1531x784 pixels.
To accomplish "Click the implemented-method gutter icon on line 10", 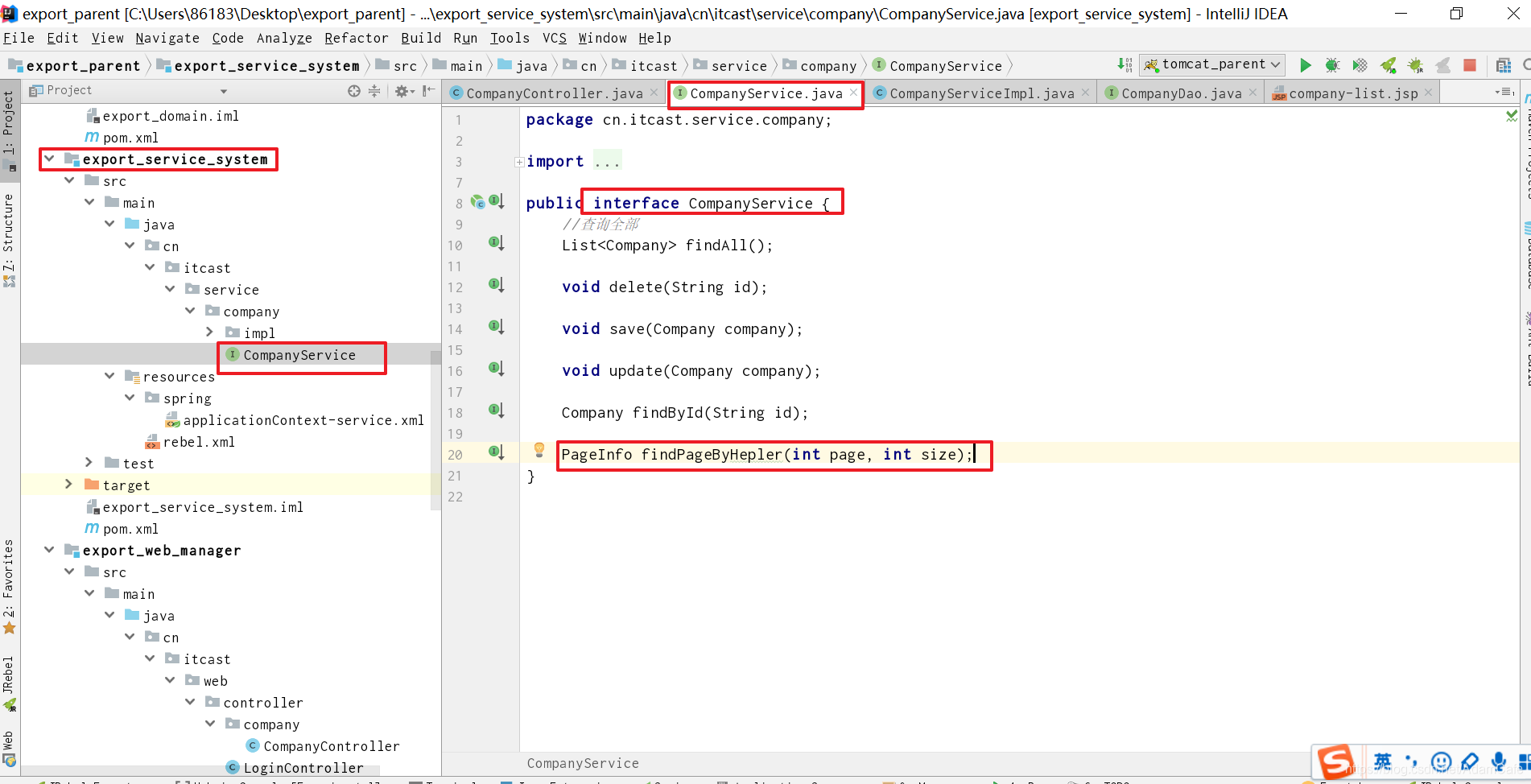I will [497, 243].
